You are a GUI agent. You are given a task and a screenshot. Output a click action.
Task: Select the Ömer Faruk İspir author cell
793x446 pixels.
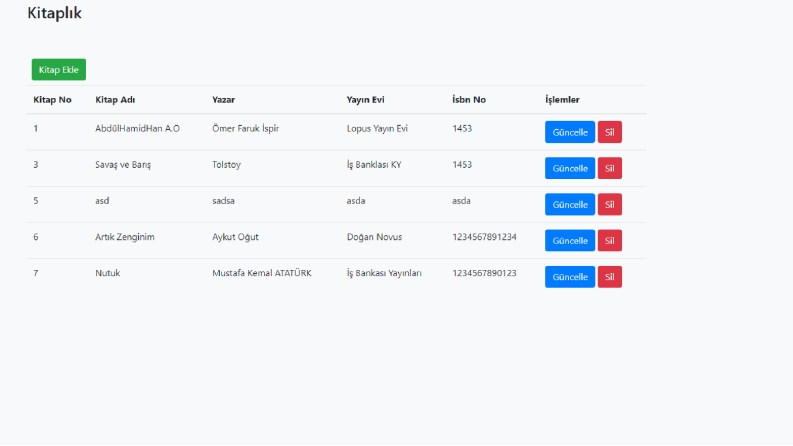[245, 128]
